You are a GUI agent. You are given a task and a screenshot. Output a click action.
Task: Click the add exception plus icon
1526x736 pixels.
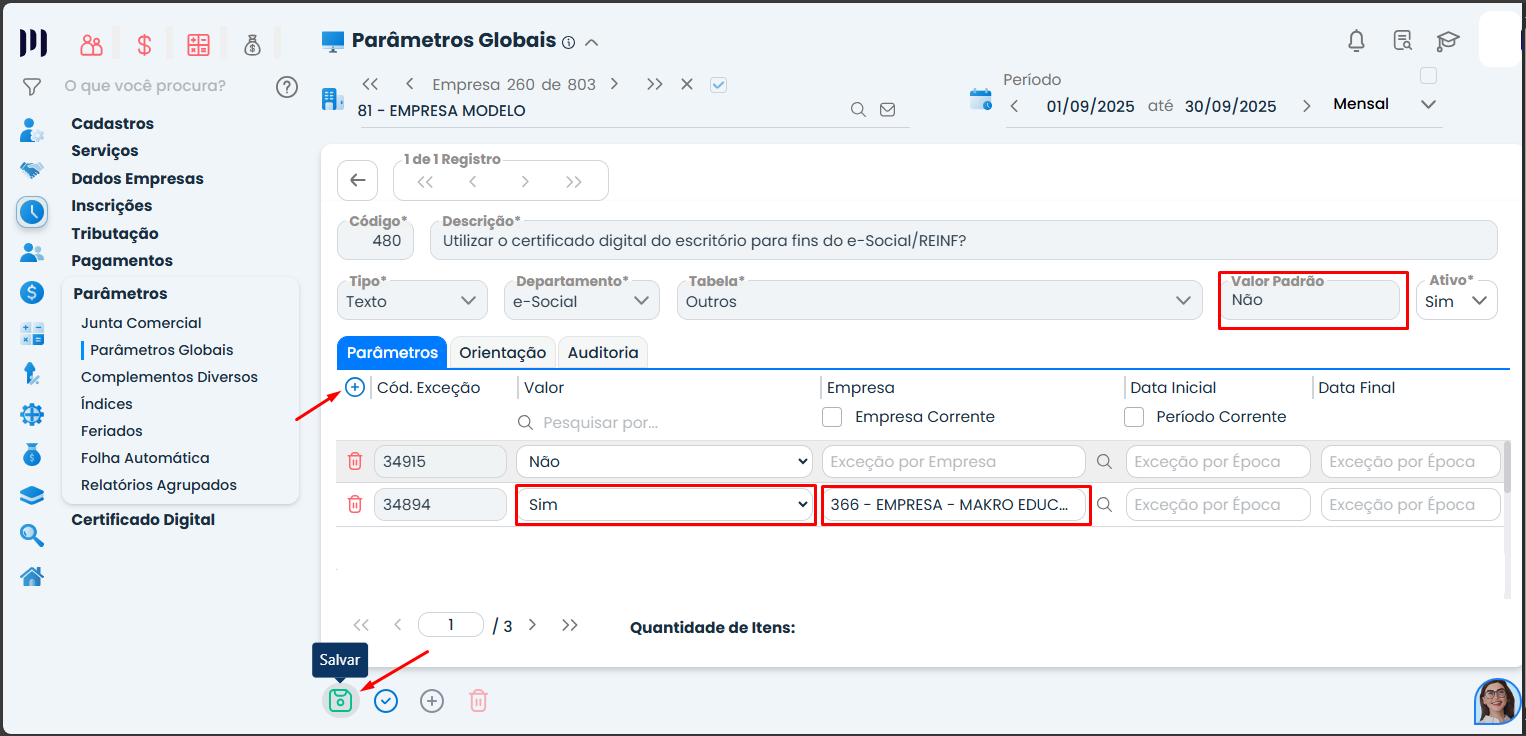pyautogui.click(x=355, y=387)
